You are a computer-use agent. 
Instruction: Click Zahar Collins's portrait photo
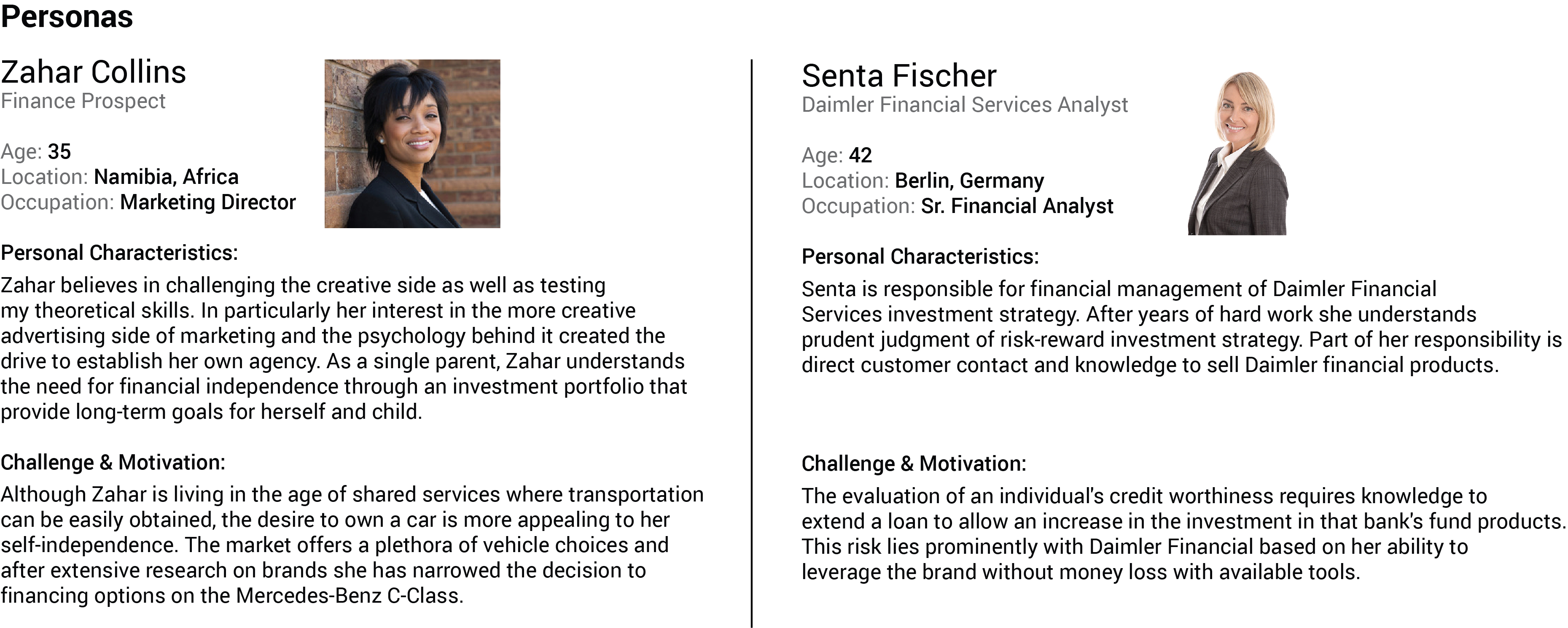(x=412, y=144)
